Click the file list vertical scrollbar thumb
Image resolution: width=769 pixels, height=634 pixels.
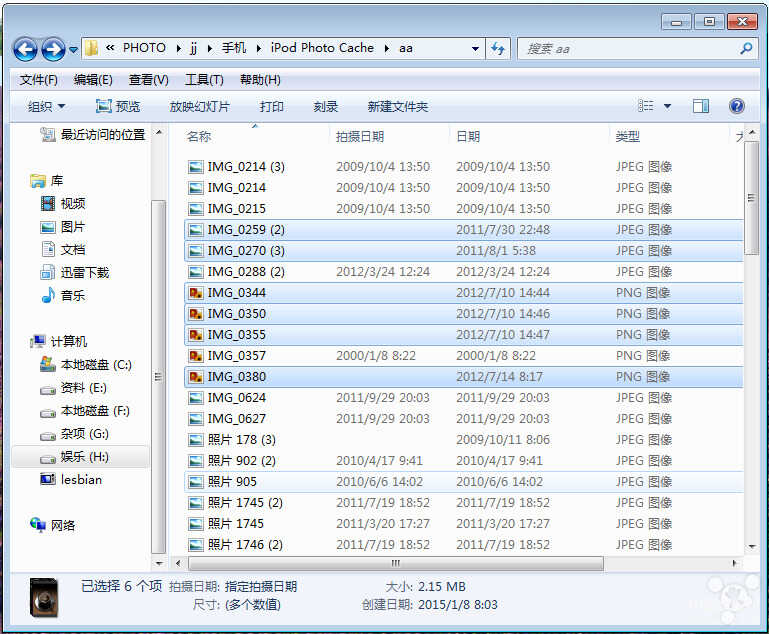[x=751, y=198]
